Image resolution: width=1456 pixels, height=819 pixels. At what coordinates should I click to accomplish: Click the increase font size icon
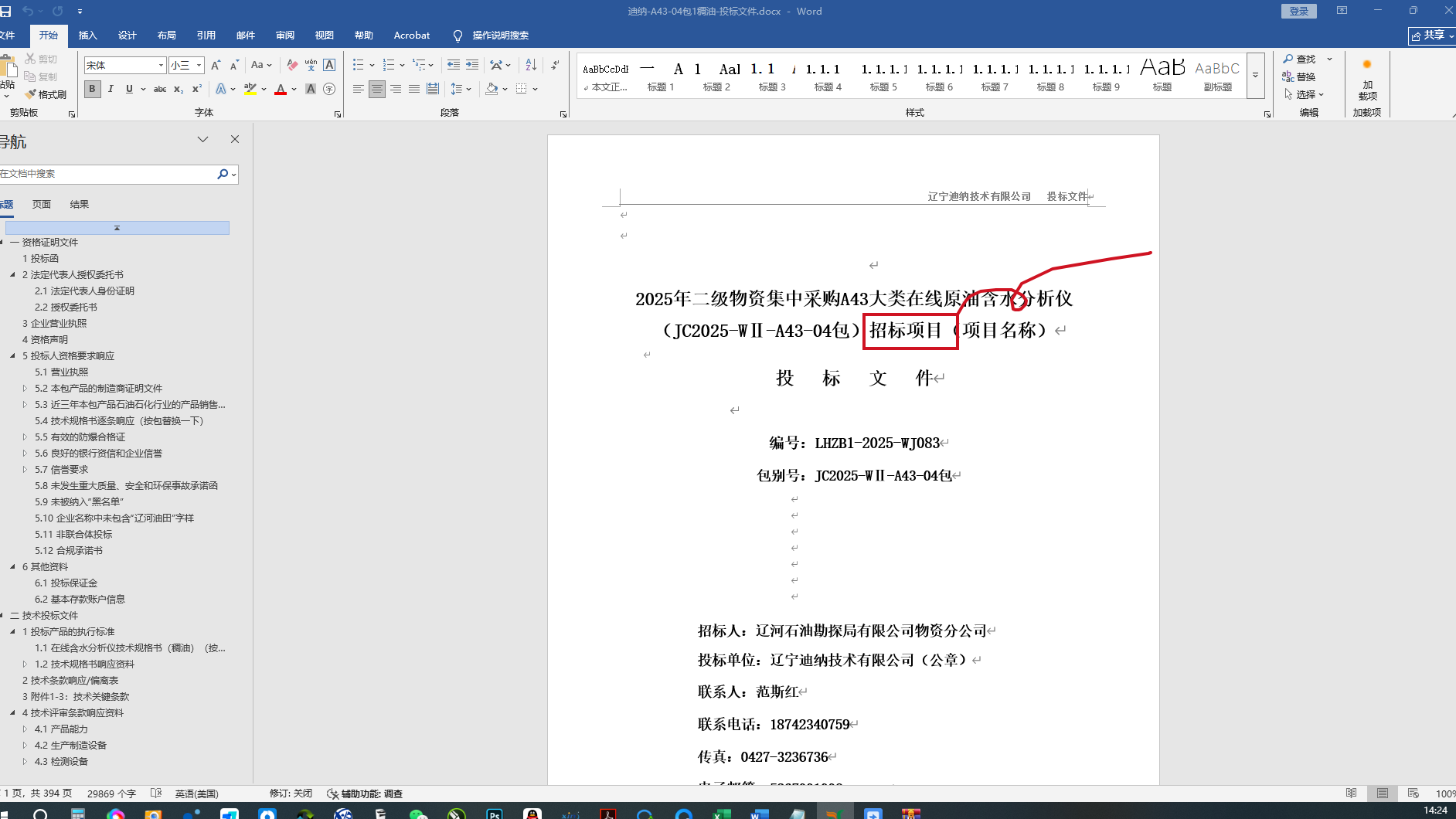click(216, 65)
